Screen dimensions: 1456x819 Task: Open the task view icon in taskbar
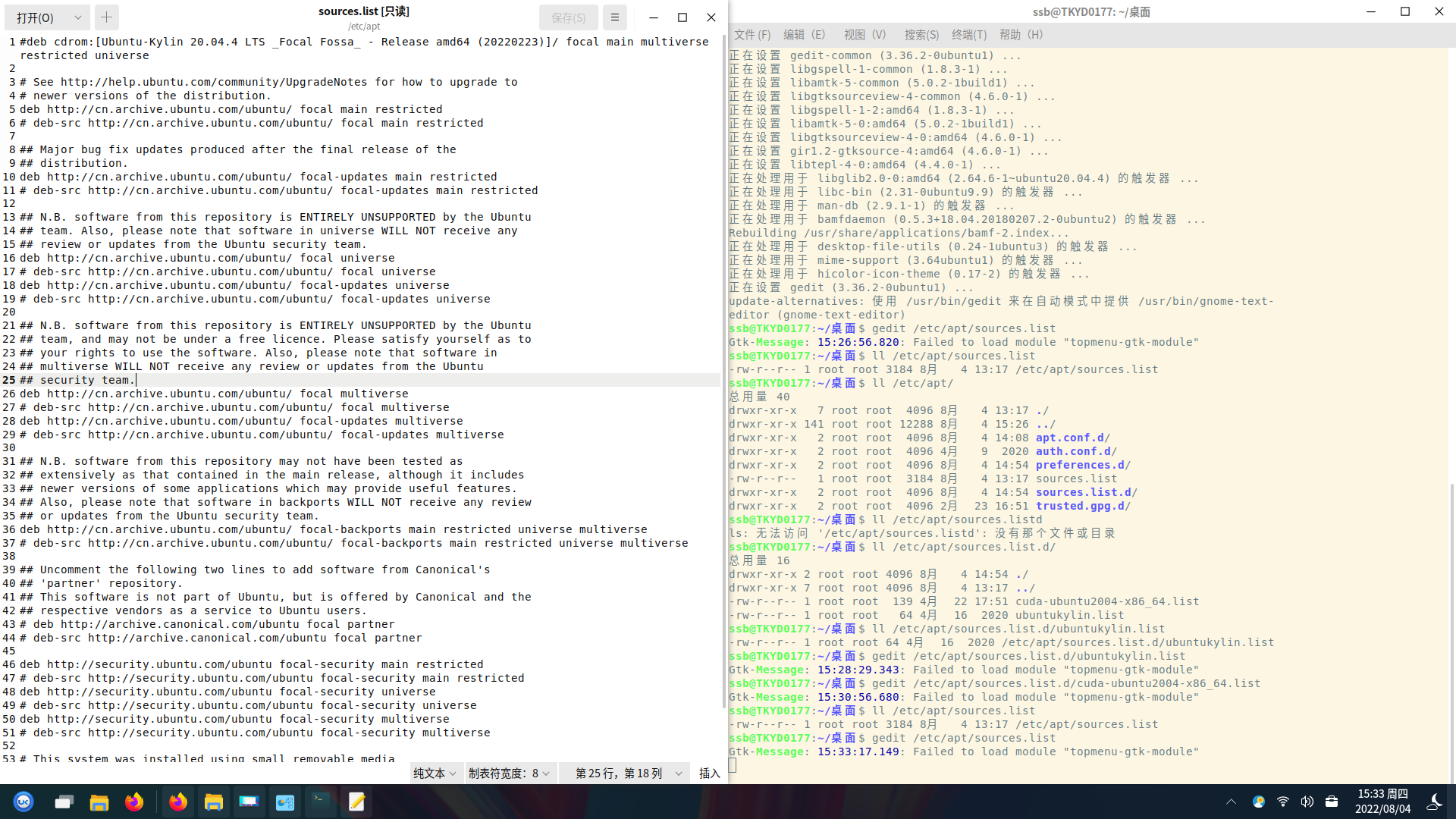tap(64, 802)
